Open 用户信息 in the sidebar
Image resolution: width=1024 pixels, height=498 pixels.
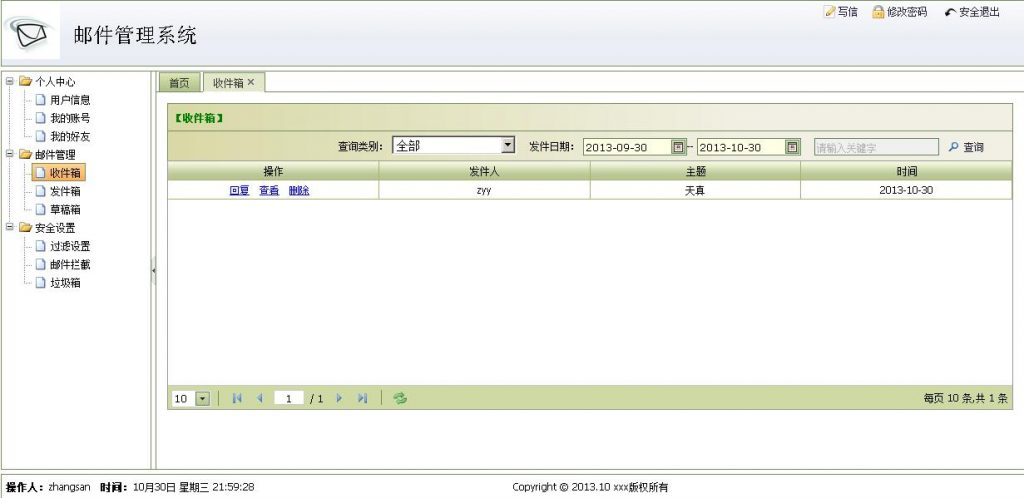[71, 100]
